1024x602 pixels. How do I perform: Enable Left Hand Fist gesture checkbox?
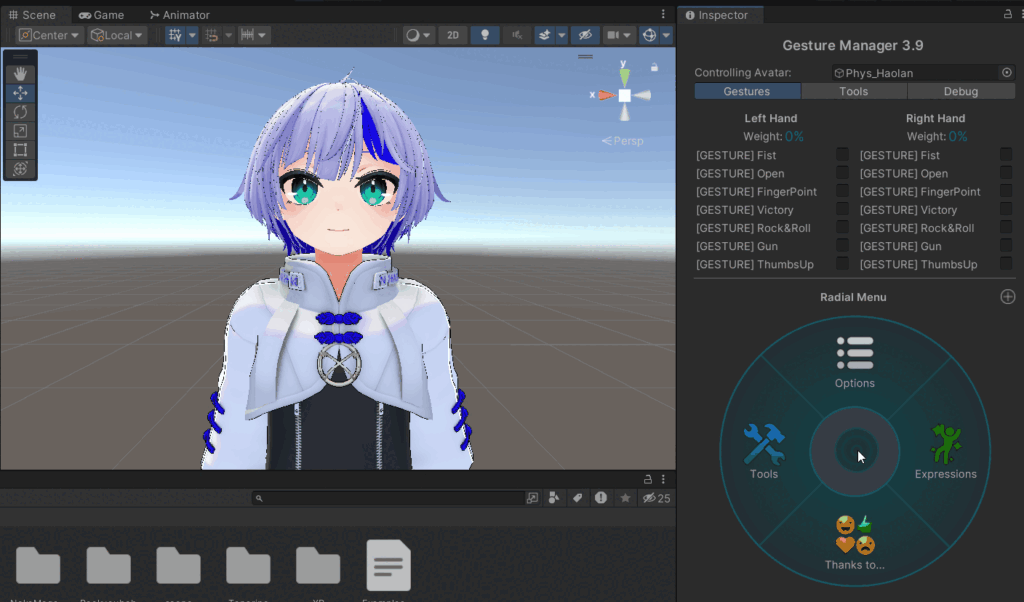(842, 155)
